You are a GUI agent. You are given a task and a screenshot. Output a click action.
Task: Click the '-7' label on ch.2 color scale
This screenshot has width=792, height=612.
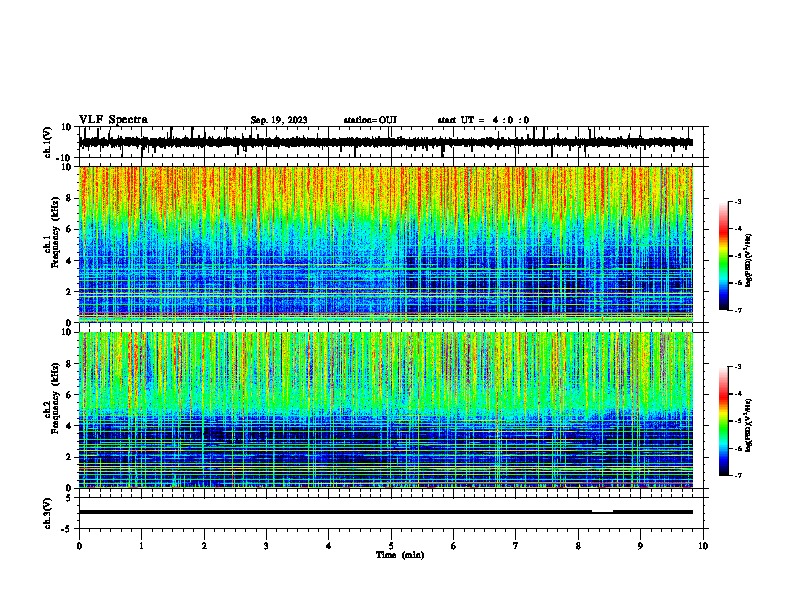(737, 475)
